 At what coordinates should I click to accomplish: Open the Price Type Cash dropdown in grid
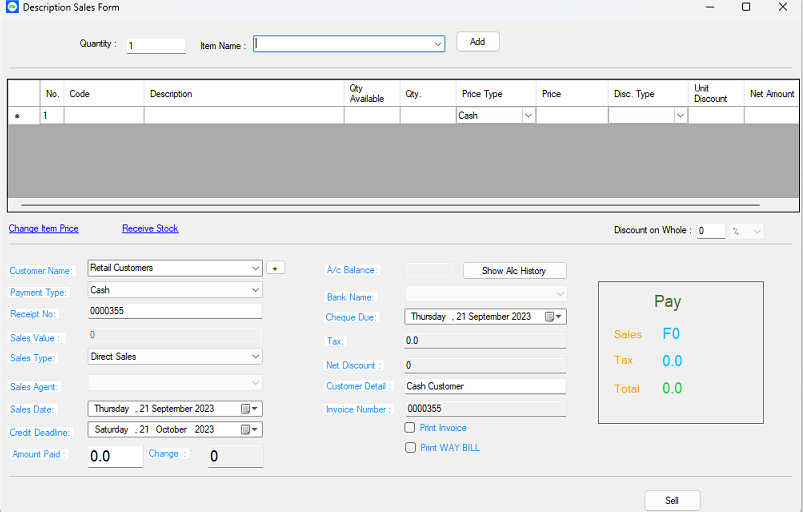529,116
